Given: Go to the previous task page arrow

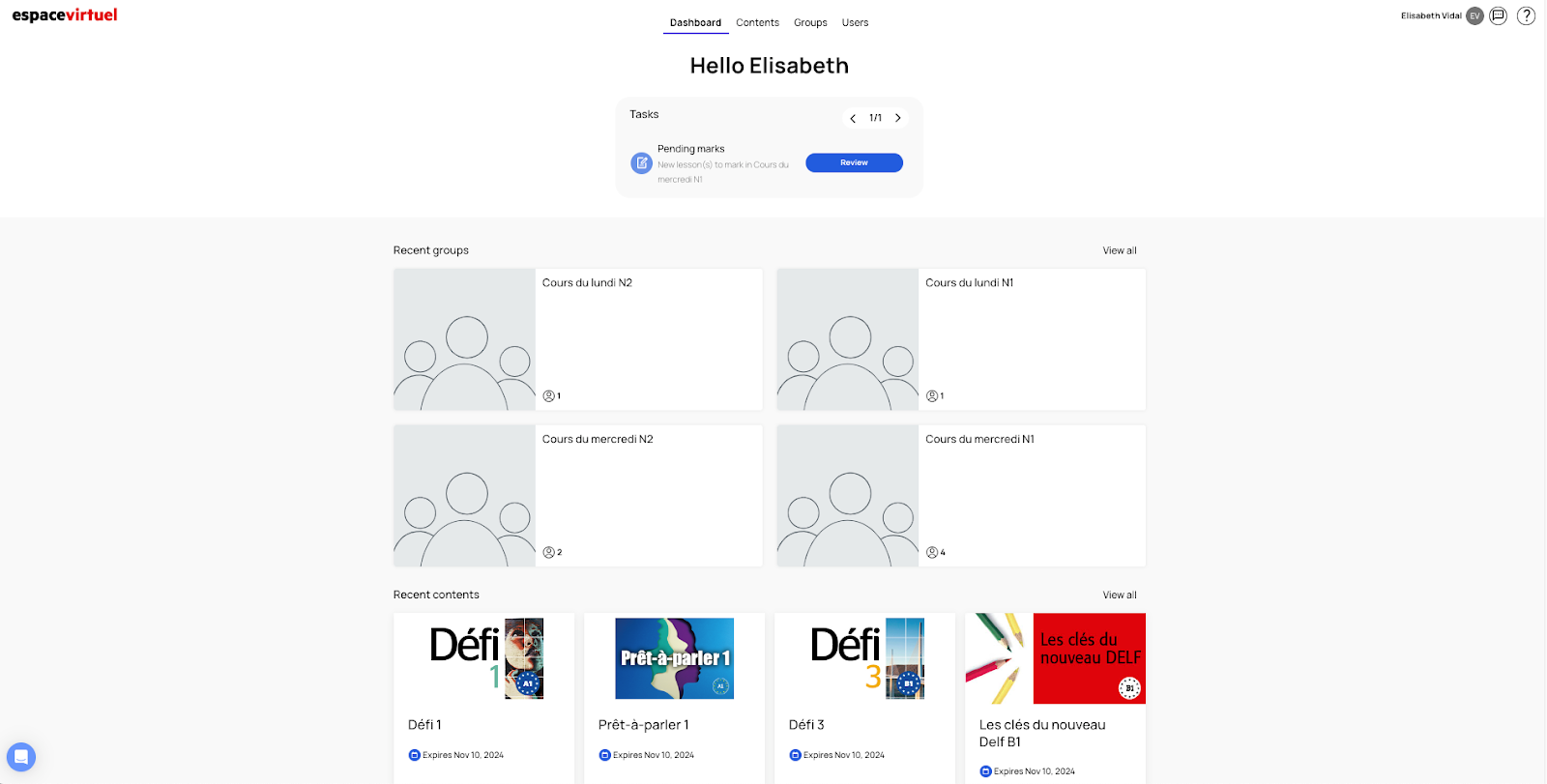Looking at the screenshot, I should tap(853, 118).
